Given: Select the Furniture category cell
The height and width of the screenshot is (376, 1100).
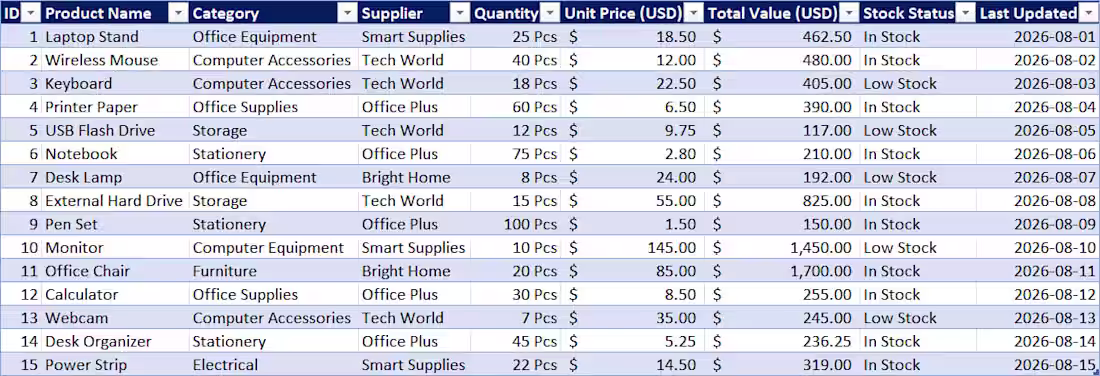Looking at the screenshot, I should pyautogui.click(x=273, y=271).
